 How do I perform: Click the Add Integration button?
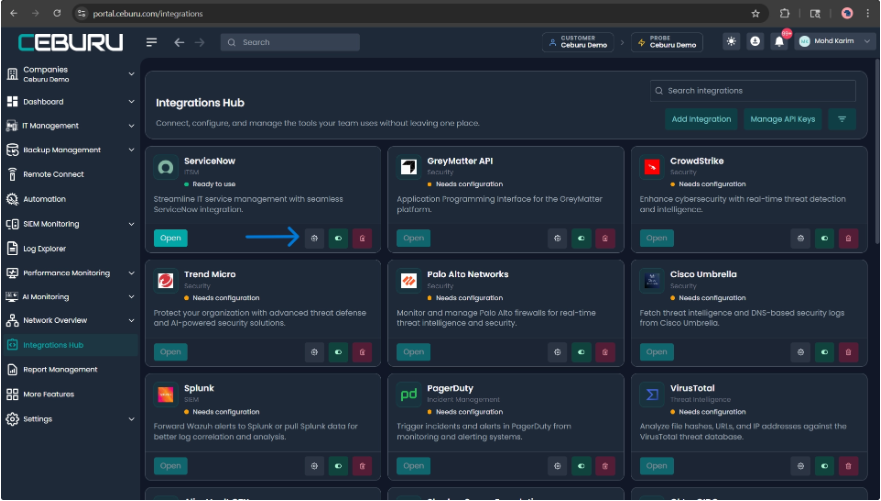(701, 119)
